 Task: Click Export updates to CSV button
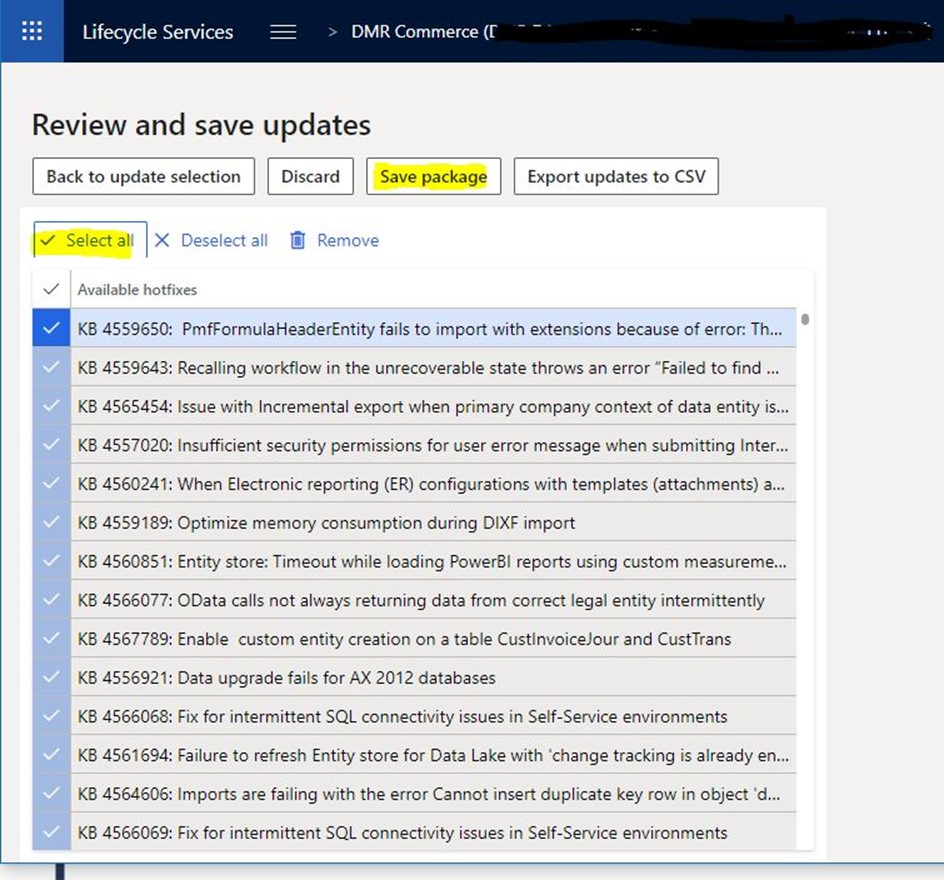click(616, 176)
